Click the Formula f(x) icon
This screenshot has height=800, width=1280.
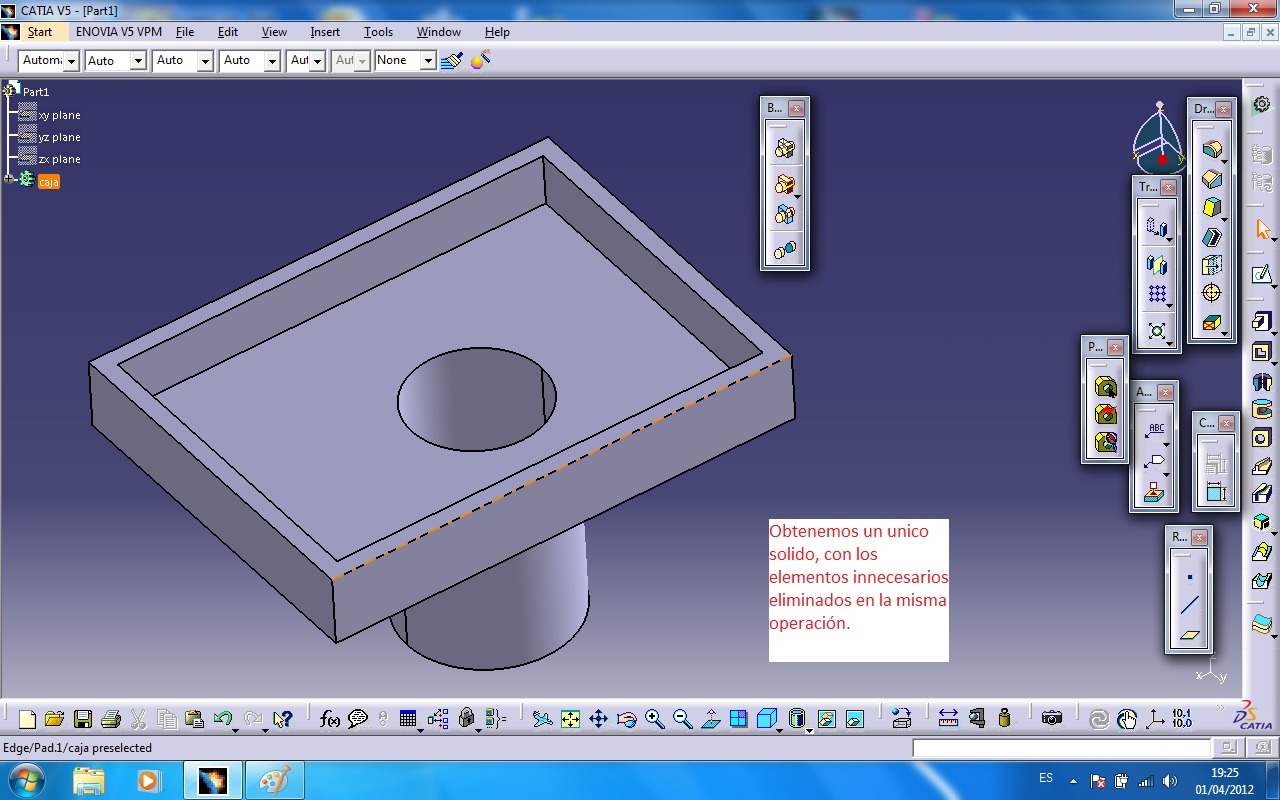coord(330,718)
